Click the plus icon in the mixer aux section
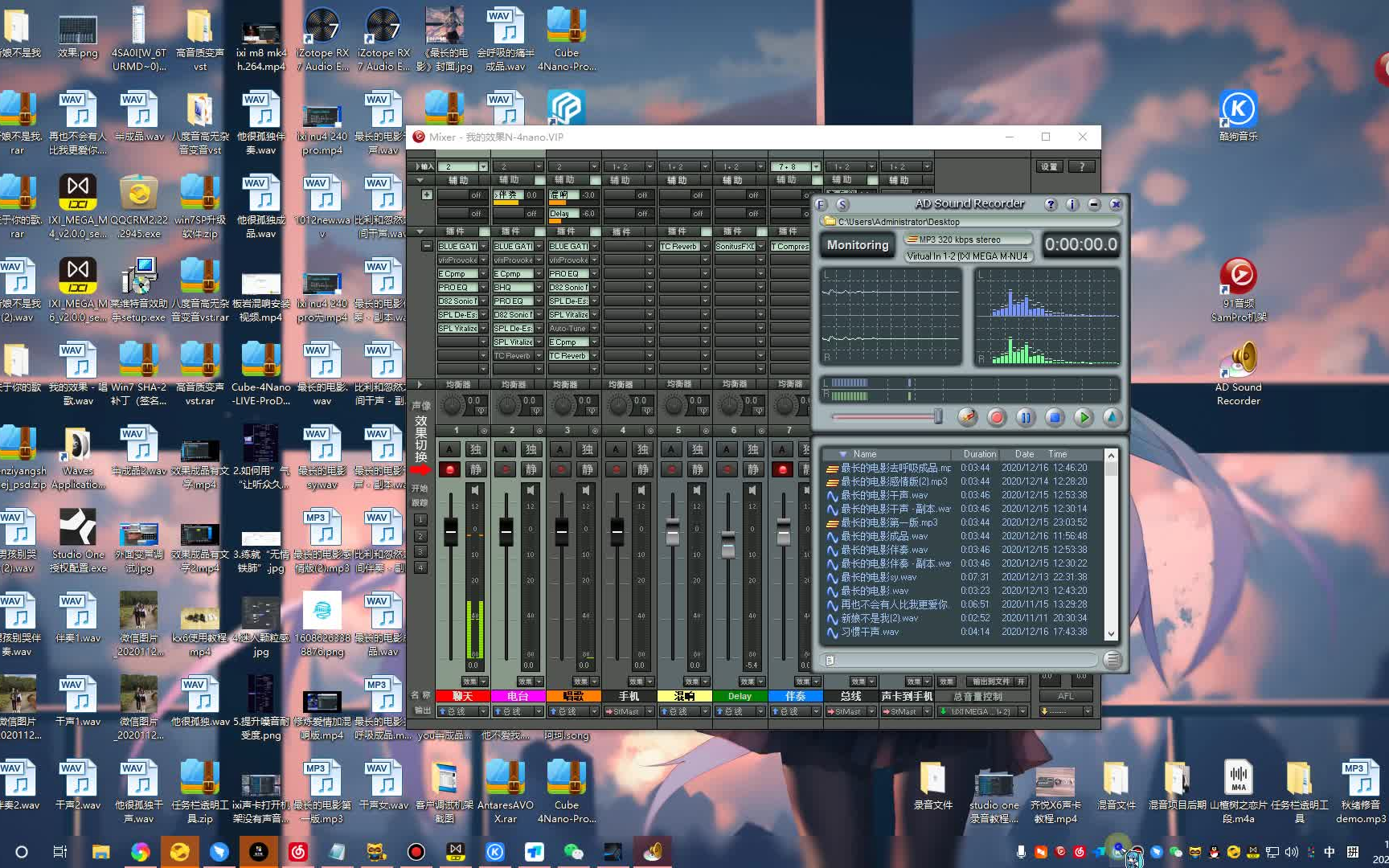The height and width of the screenshot is (868, 1389). [x=427, y=194]
